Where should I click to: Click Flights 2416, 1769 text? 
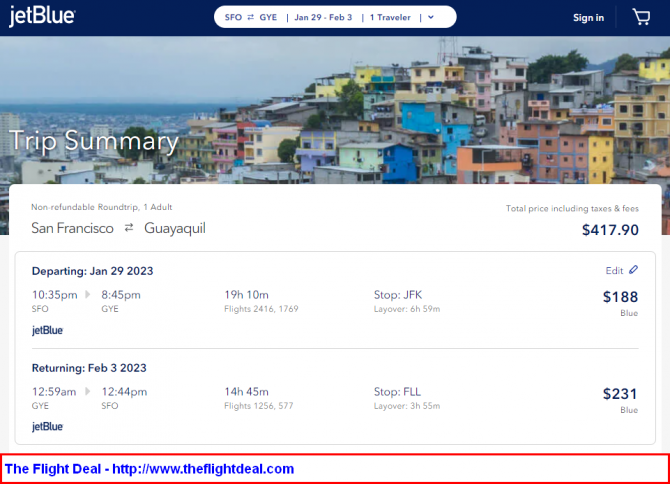(261, 308)
